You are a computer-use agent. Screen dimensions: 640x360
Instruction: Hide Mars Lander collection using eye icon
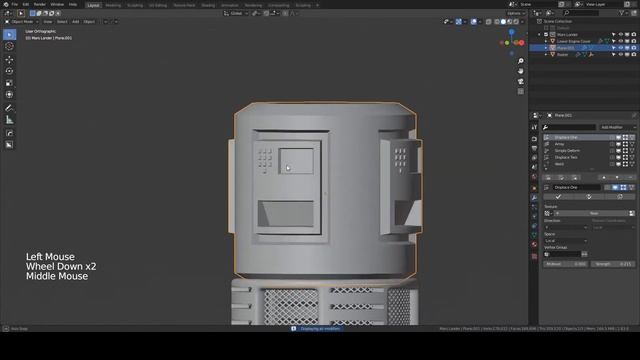click(x=620, y=35)
